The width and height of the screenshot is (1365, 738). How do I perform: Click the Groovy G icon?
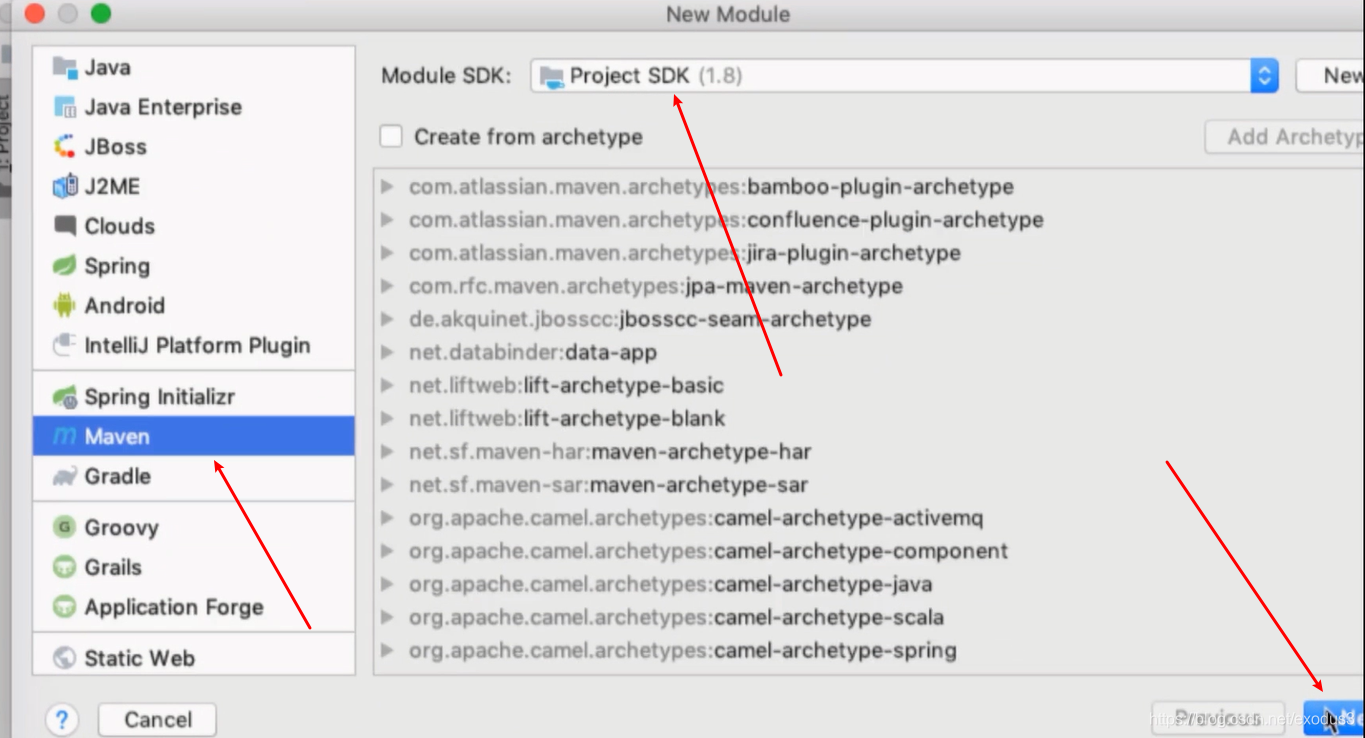(65, 528)
